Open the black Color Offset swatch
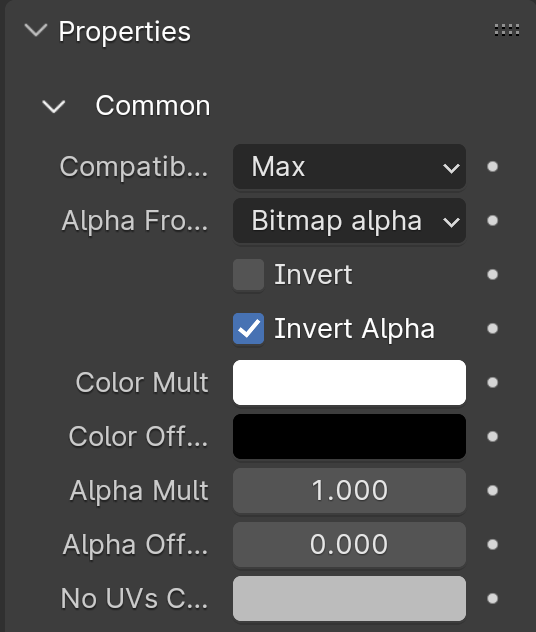This screenshot has height=632, width=536. (349, 437)
